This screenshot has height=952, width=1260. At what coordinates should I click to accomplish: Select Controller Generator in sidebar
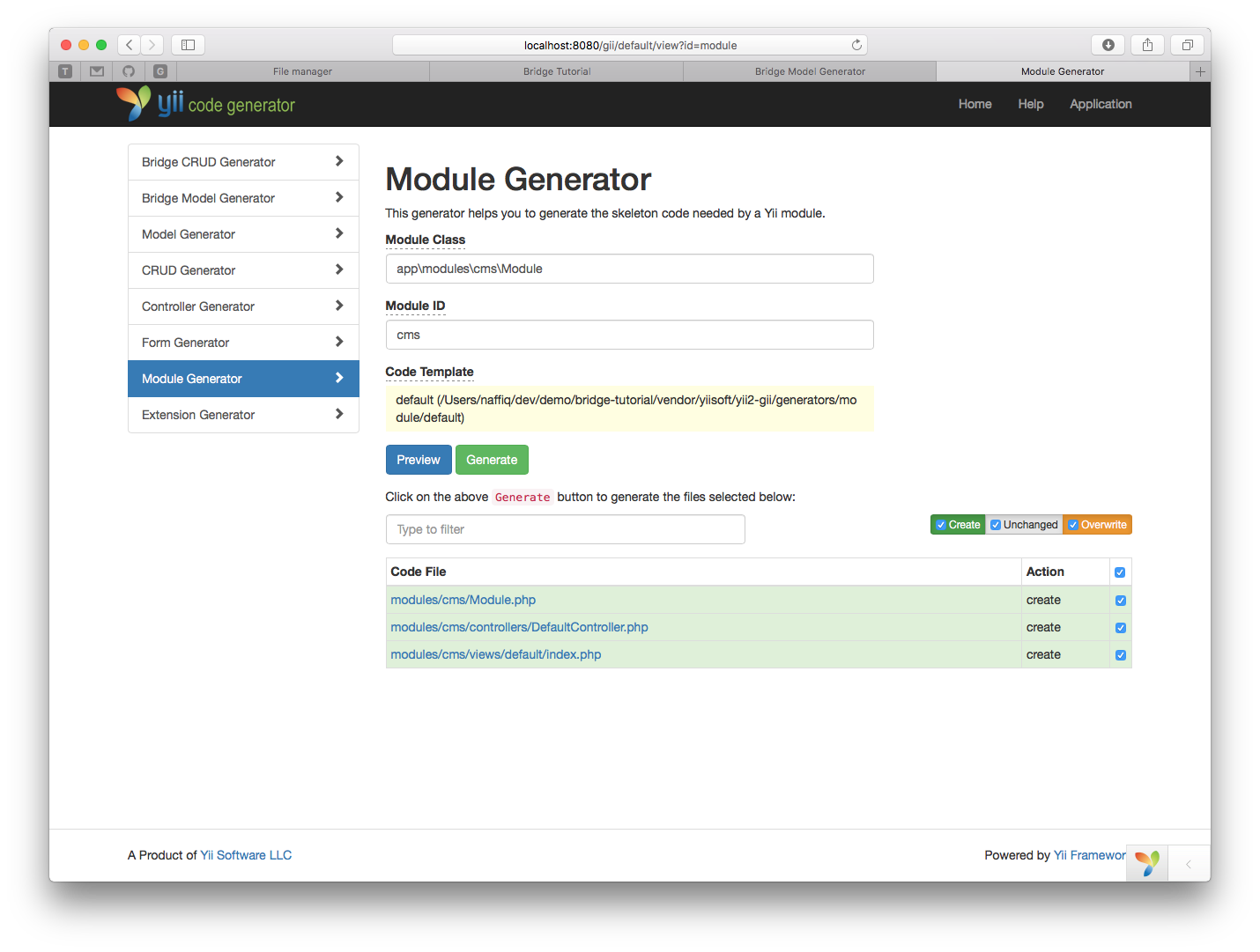(243, 306)
